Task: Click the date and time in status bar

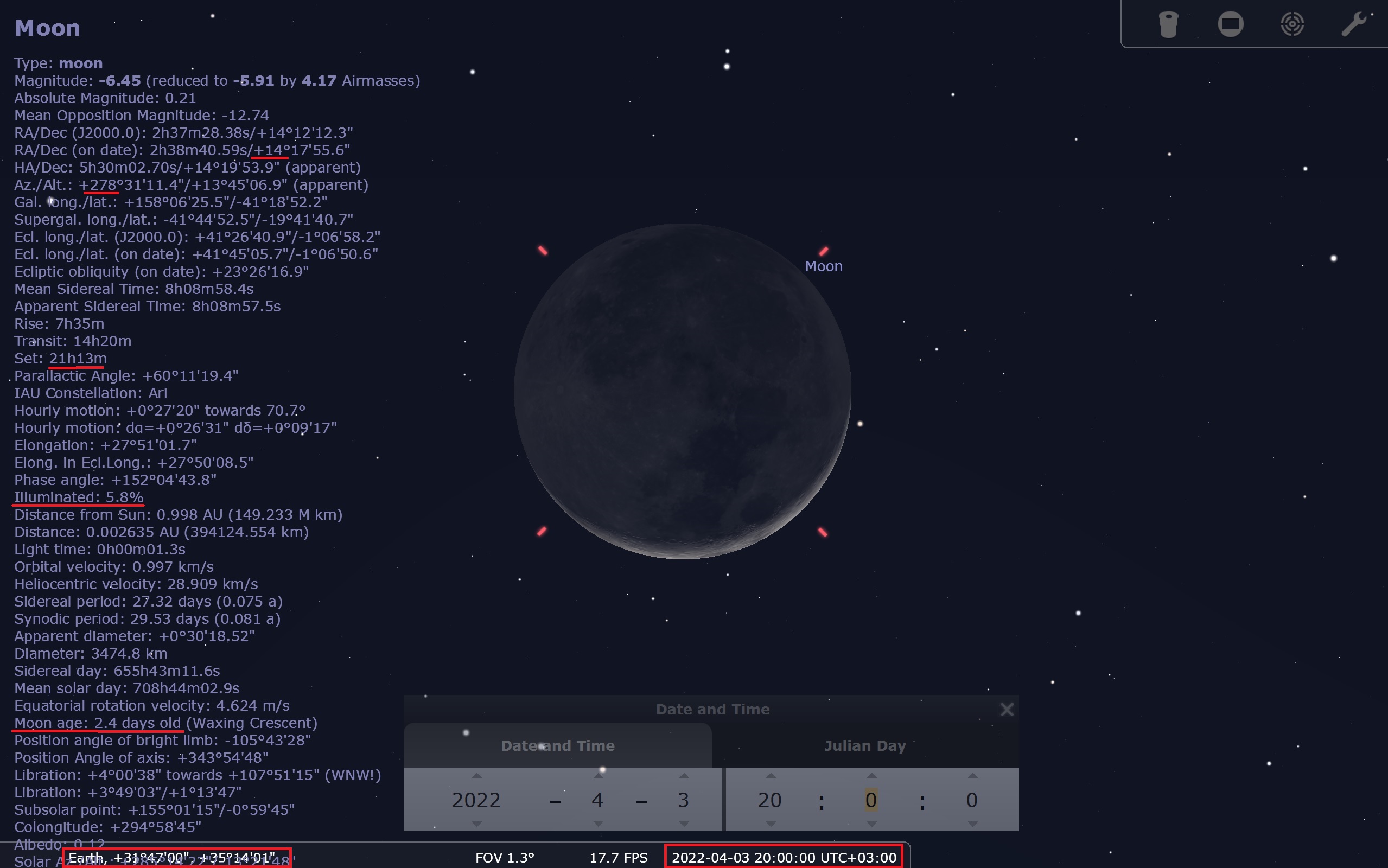Action: pyautogui.click(x=784, y=858)
